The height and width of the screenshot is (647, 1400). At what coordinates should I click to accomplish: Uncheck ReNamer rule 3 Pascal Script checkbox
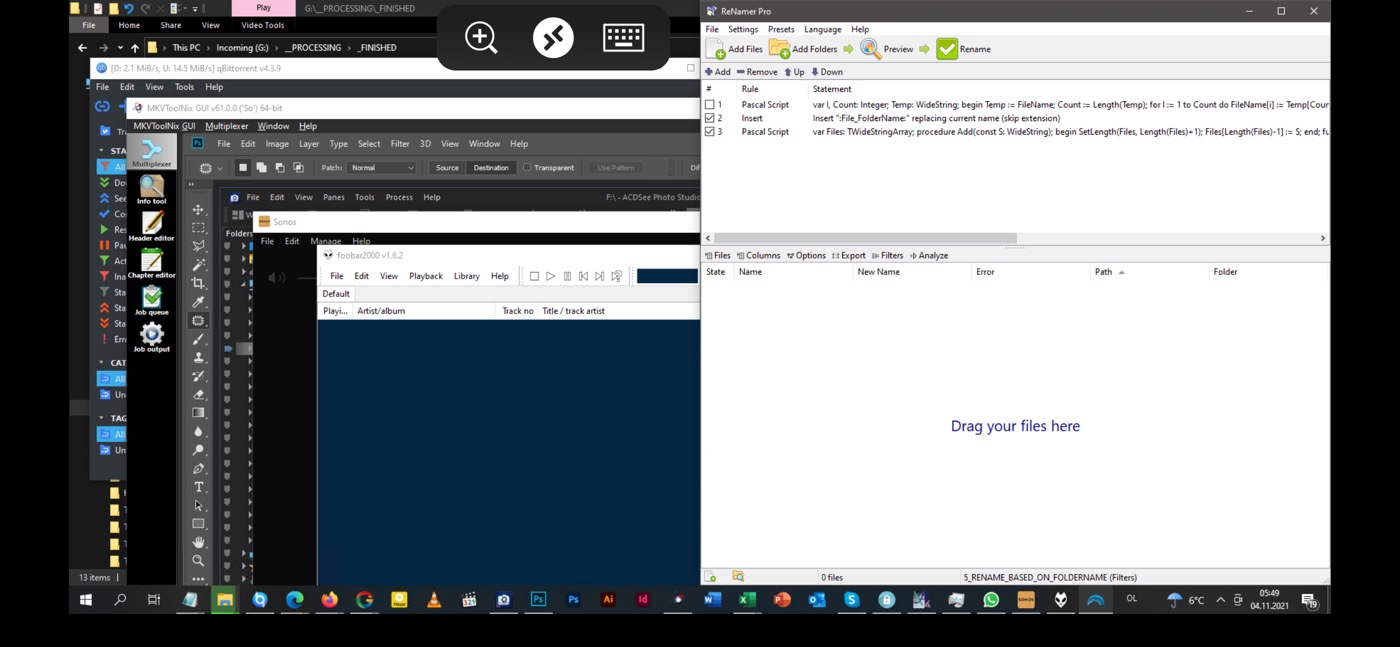point(710,132)
